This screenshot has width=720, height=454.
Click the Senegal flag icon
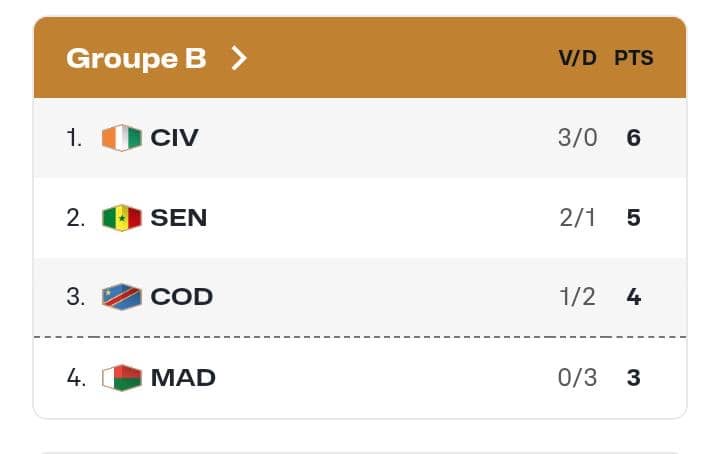[122, 218]
